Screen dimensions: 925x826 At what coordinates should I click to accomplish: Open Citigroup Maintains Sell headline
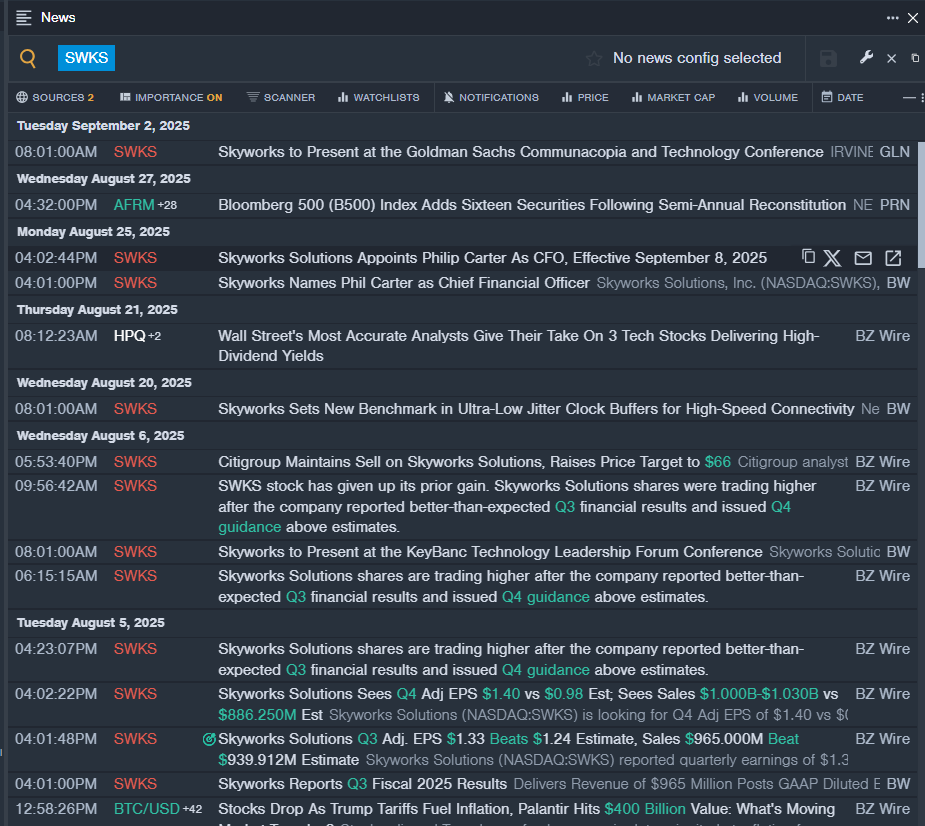point(474,462)
